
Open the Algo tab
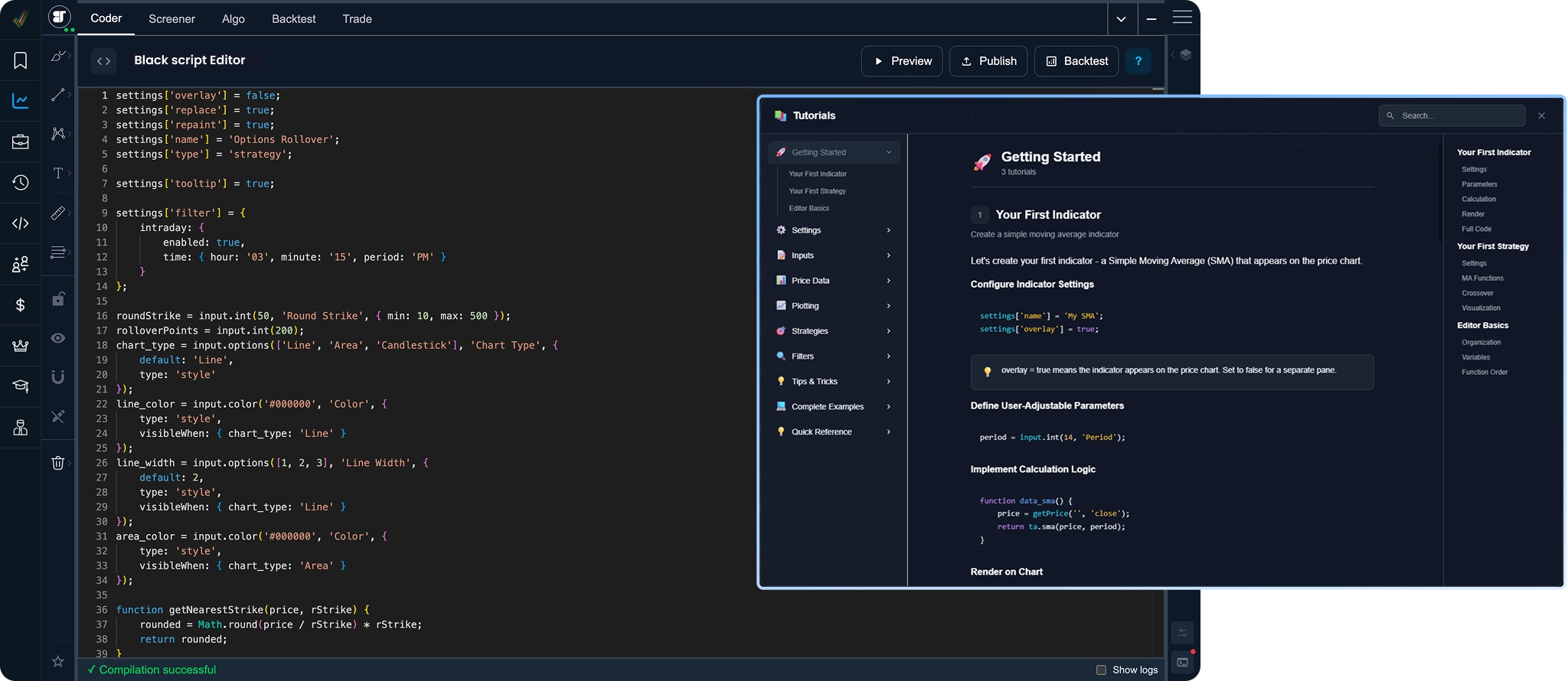pos(234,19)
